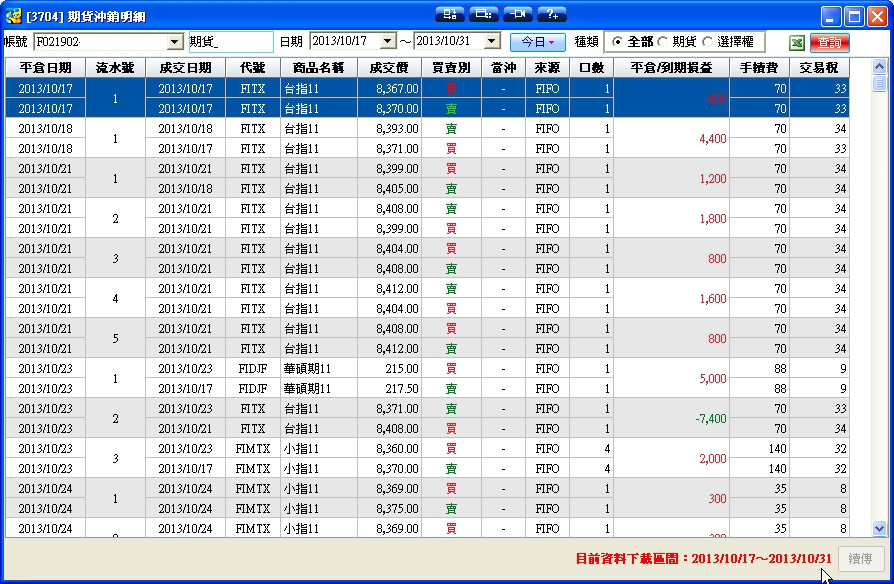Select the price cell 217.50
The image size is (894, 584).
[x=389, y=388]
